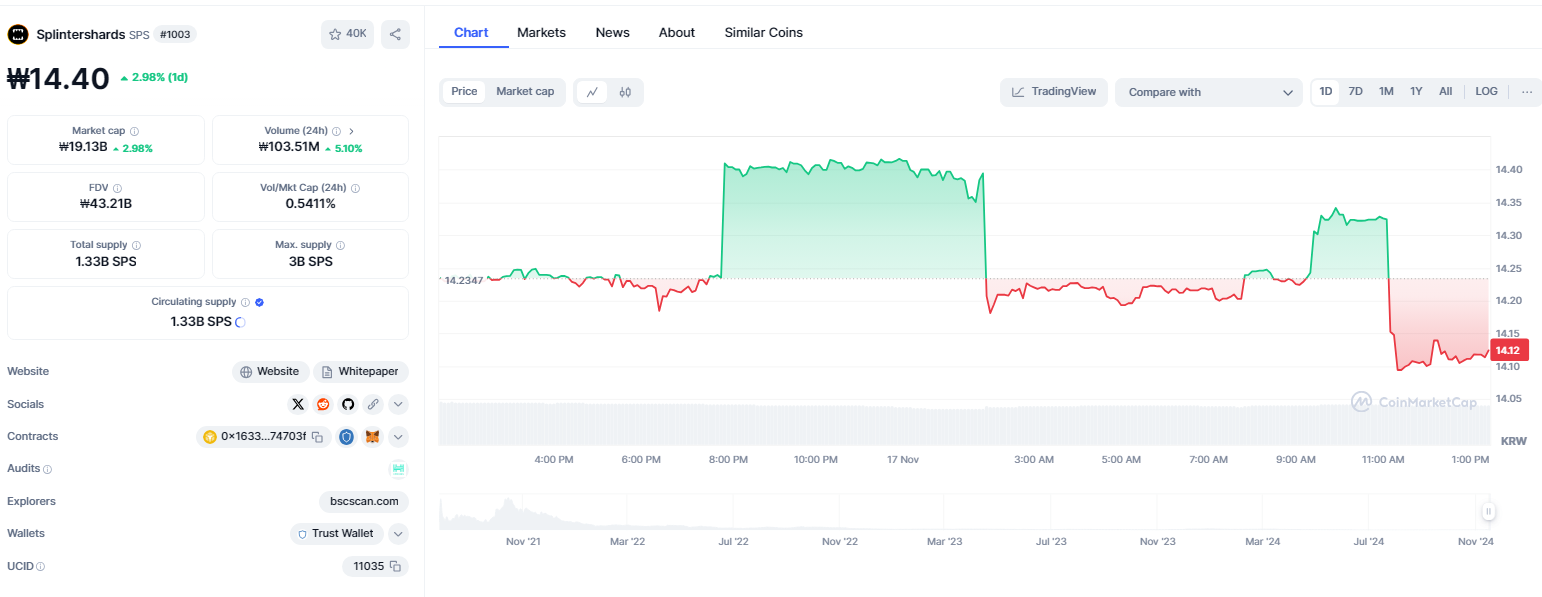
Task: Open the GitHub social link
Action: (348, 404)
